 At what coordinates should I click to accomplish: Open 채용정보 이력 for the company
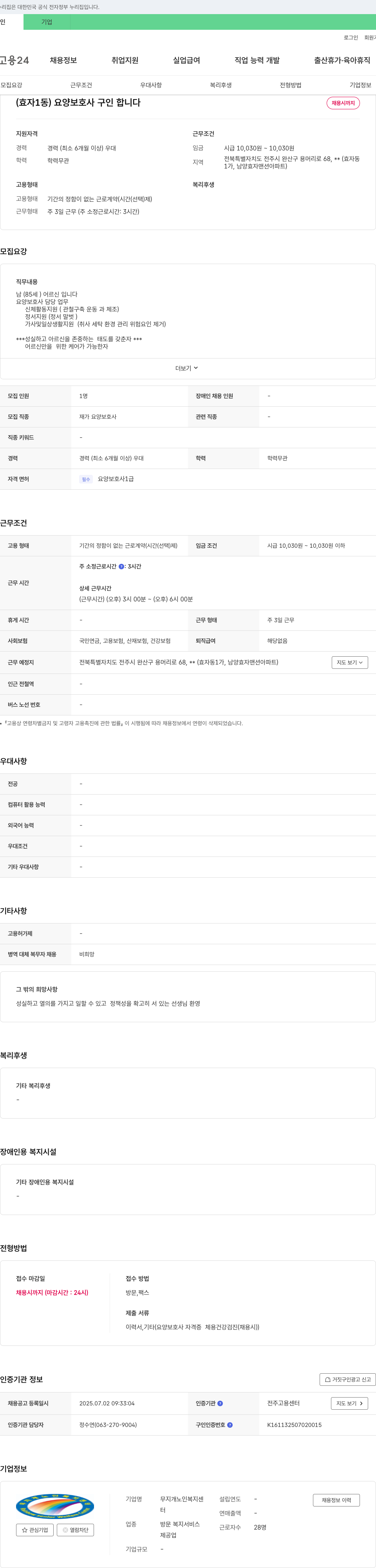336,1500
